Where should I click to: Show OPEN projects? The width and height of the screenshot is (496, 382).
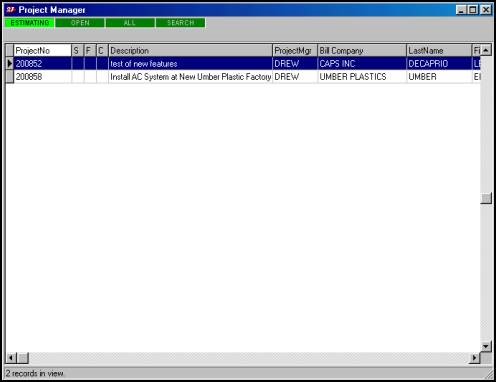pyautogui.click(x=80, y=23)
